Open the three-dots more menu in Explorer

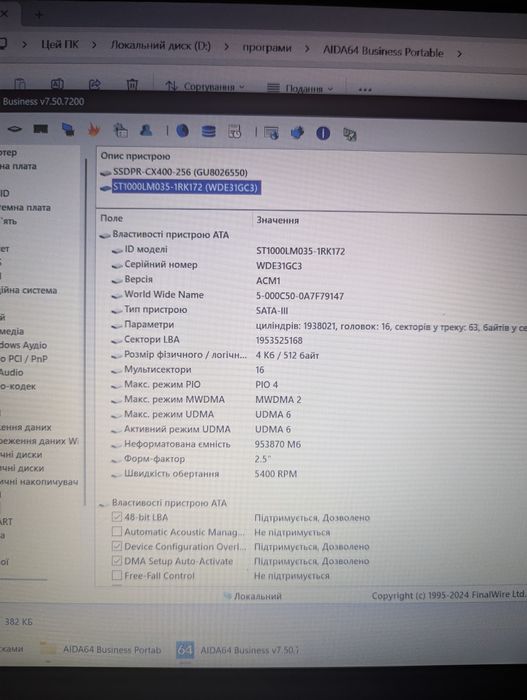pos(365,90)
